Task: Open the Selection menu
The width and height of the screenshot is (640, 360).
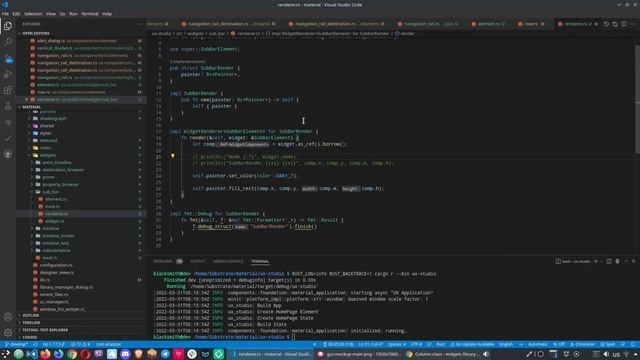Action: point(33,14)
